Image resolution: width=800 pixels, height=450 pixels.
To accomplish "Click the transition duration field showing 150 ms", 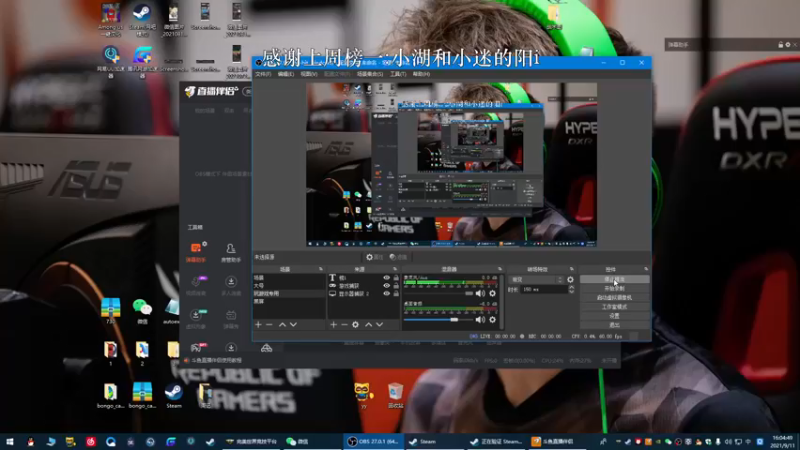I will point(543,289).
